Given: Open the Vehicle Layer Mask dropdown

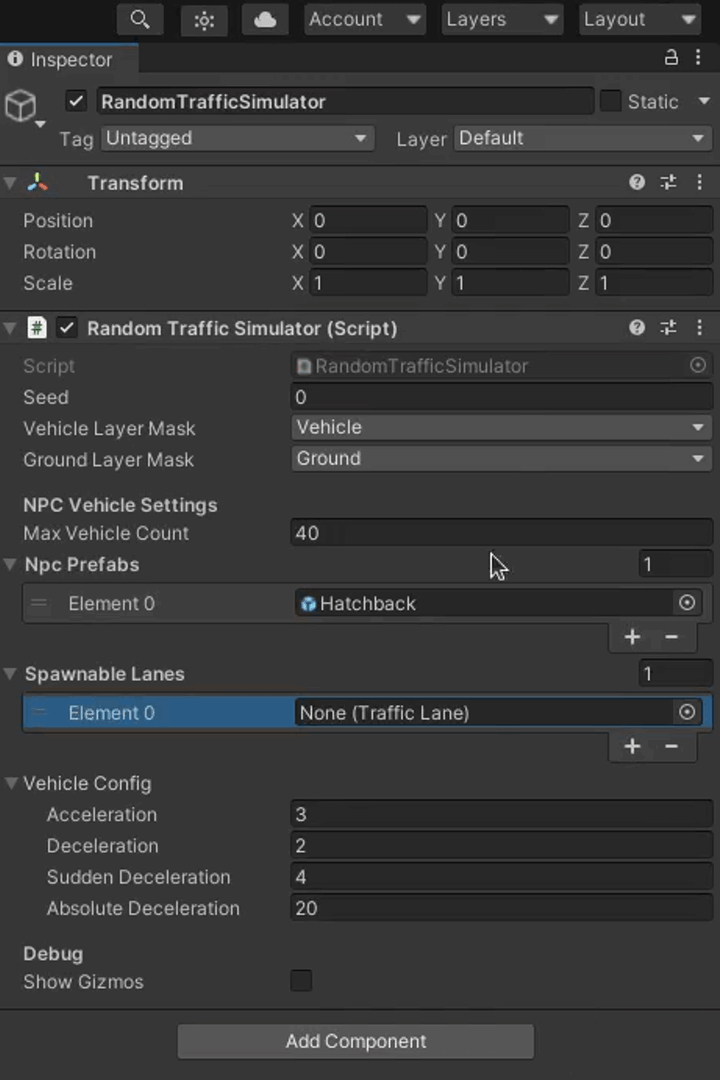Looking at the screenshot, I should [x=501, y=428].
